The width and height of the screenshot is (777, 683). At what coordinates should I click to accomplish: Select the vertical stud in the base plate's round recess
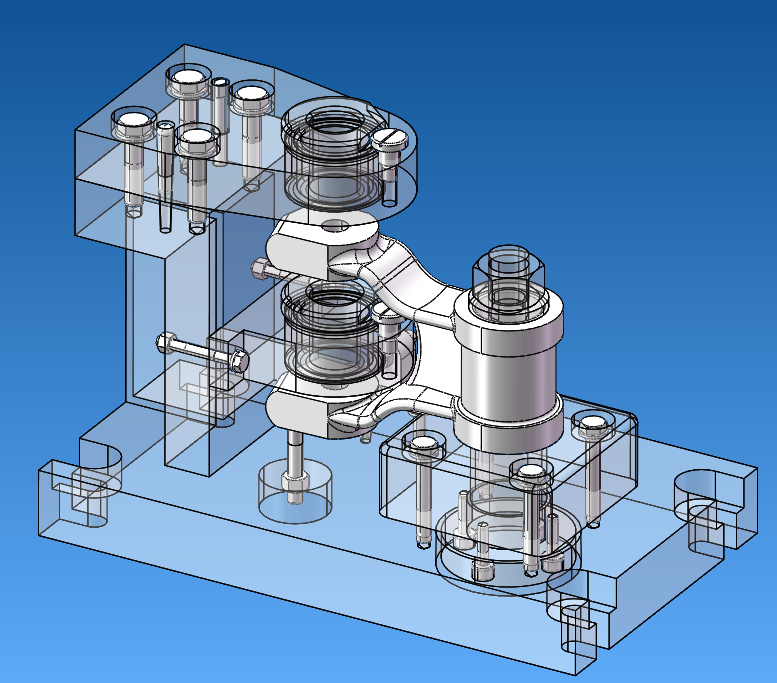click(294, 466)
